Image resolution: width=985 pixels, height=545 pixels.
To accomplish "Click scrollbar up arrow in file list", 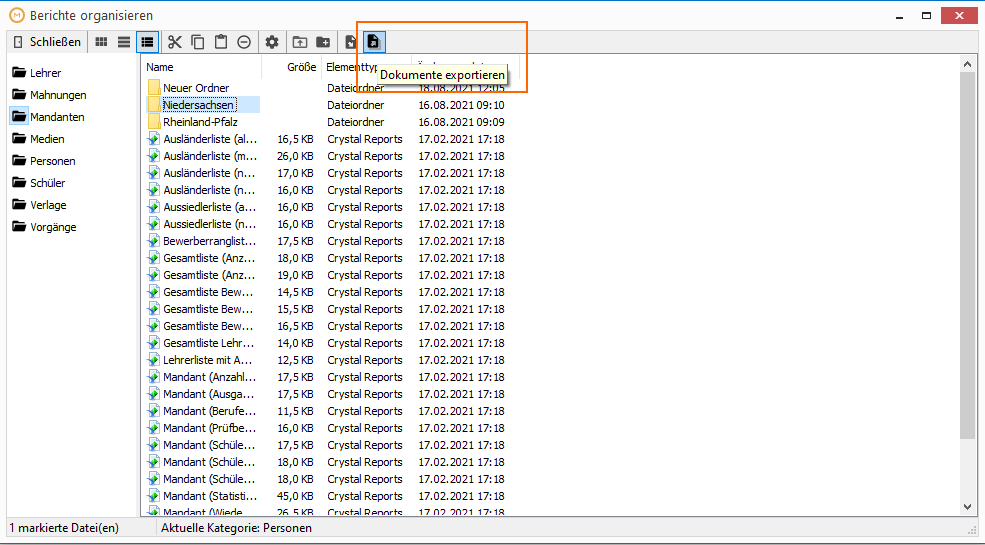I will coord(967,63).
